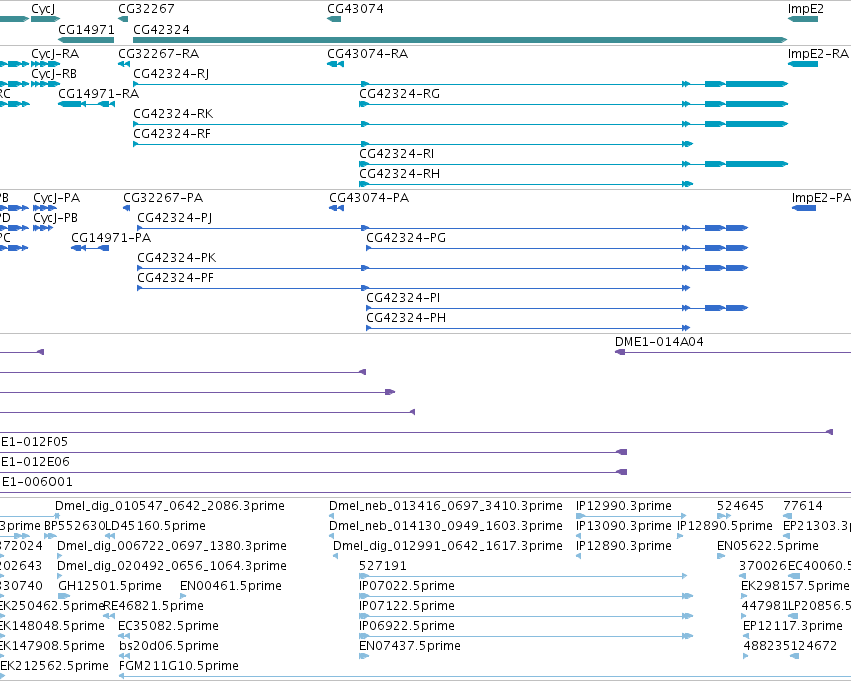Click protein ImpE2-PA label
851x681 pixels.
click(821, 198)
